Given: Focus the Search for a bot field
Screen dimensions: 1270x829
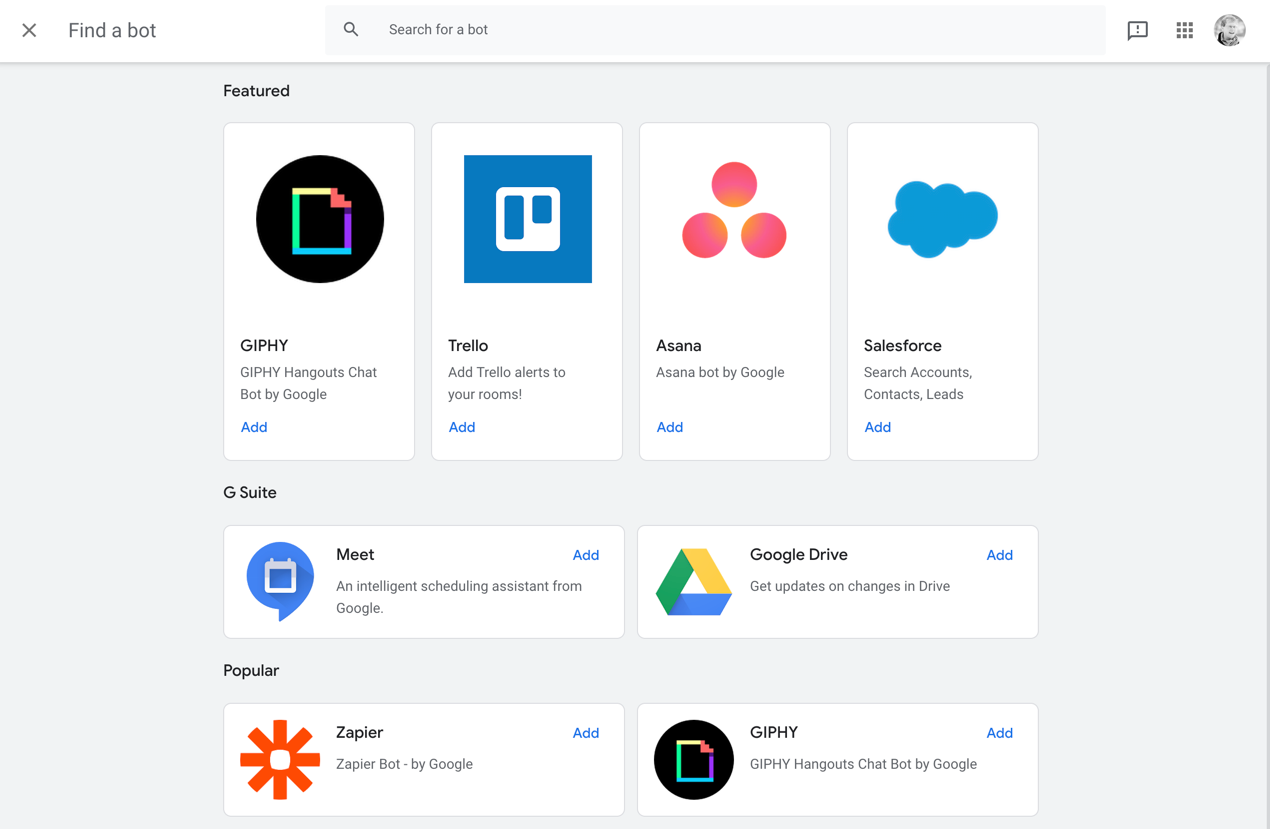Looking at the screenshot, I should [715, 30].
